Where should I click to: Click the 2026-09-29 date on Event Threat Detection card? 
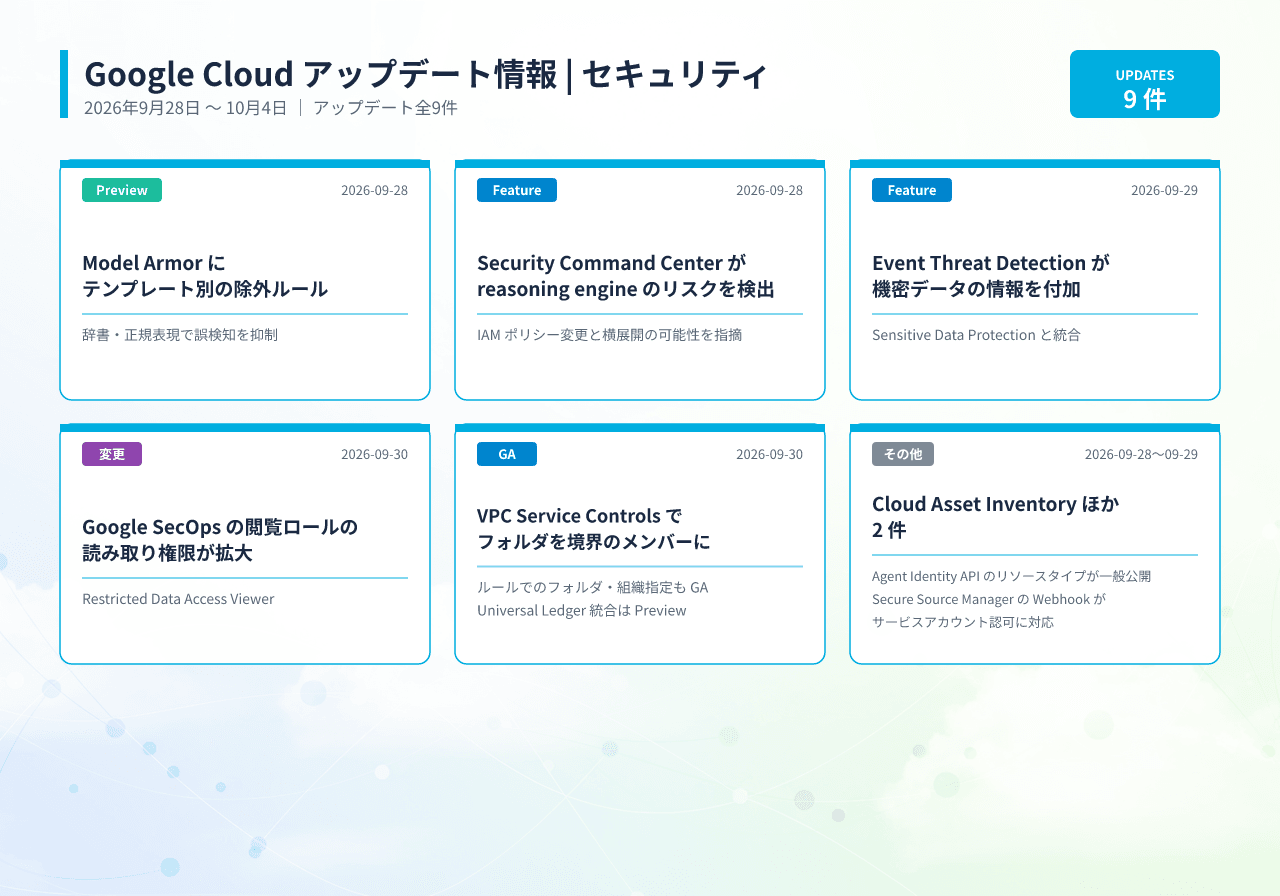tap(1164, 190)
